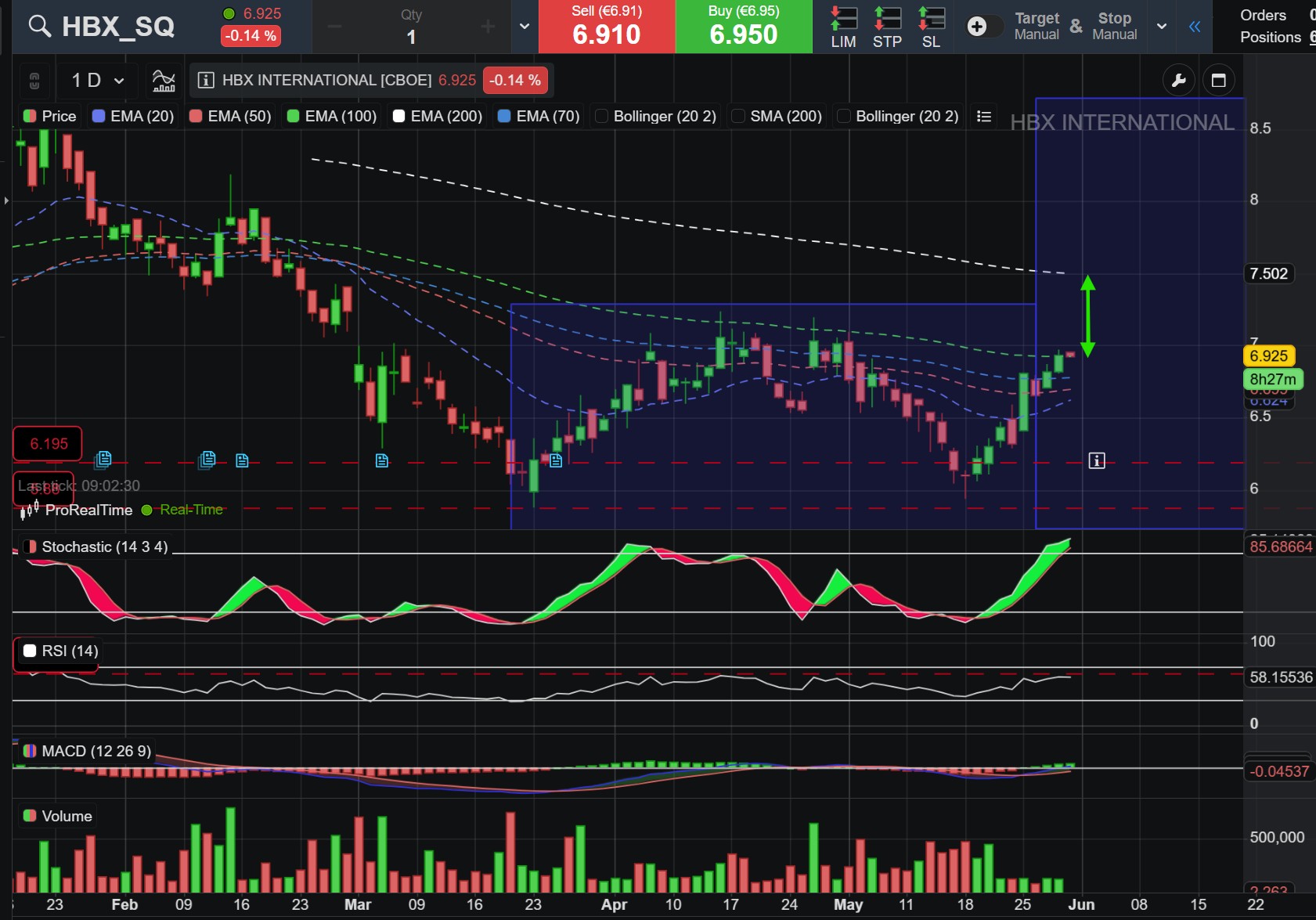Click the maximize chart window icon
This screenshot has width=1316, height=920.
click(1218, 80)
